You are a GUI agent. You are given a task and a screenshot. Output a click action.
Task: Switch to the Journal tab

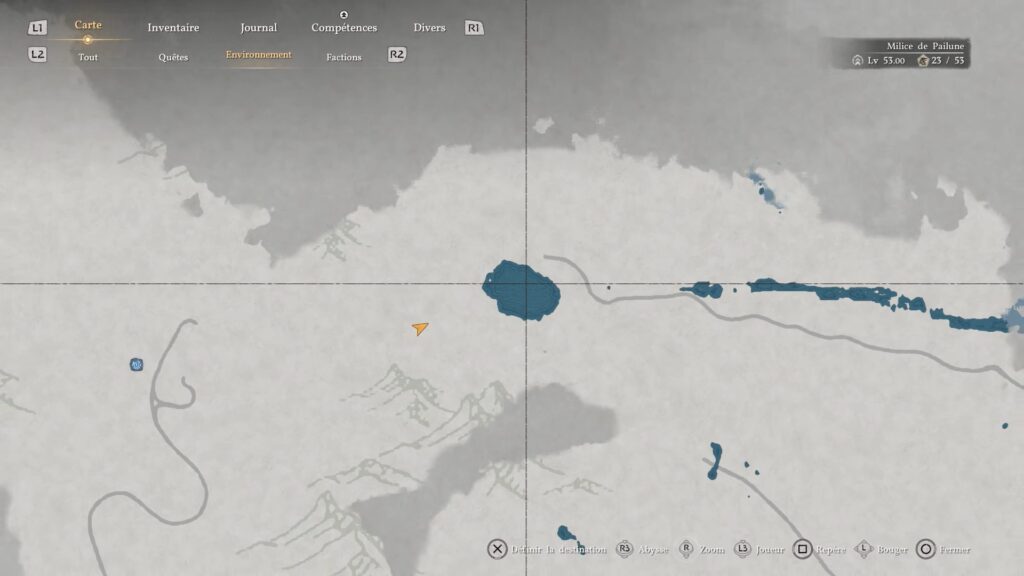pyautogui.click(x=258, y=28)
